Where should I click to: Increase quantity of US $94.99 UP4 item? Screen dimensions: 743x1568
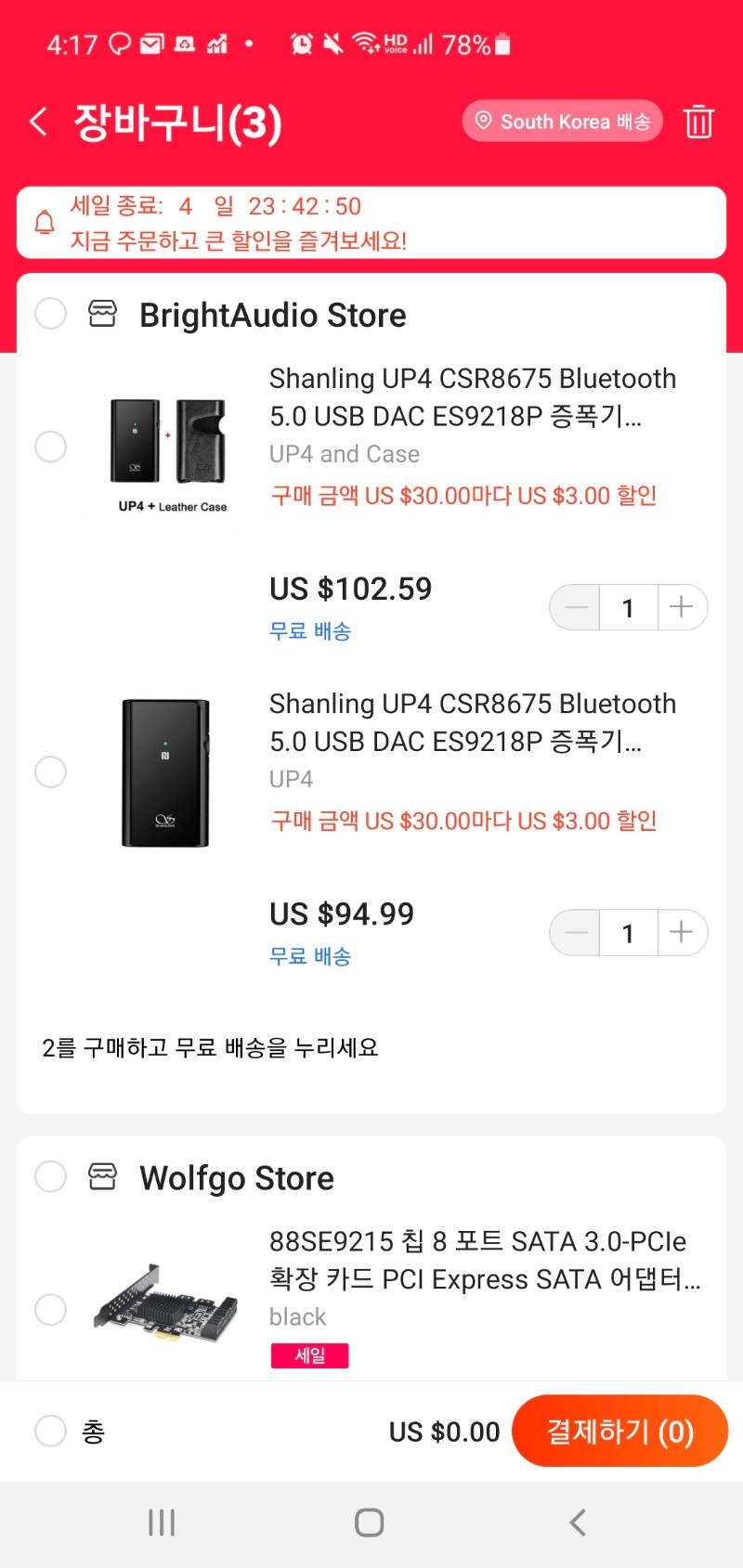pyautogui.click(x=682, y=932)
